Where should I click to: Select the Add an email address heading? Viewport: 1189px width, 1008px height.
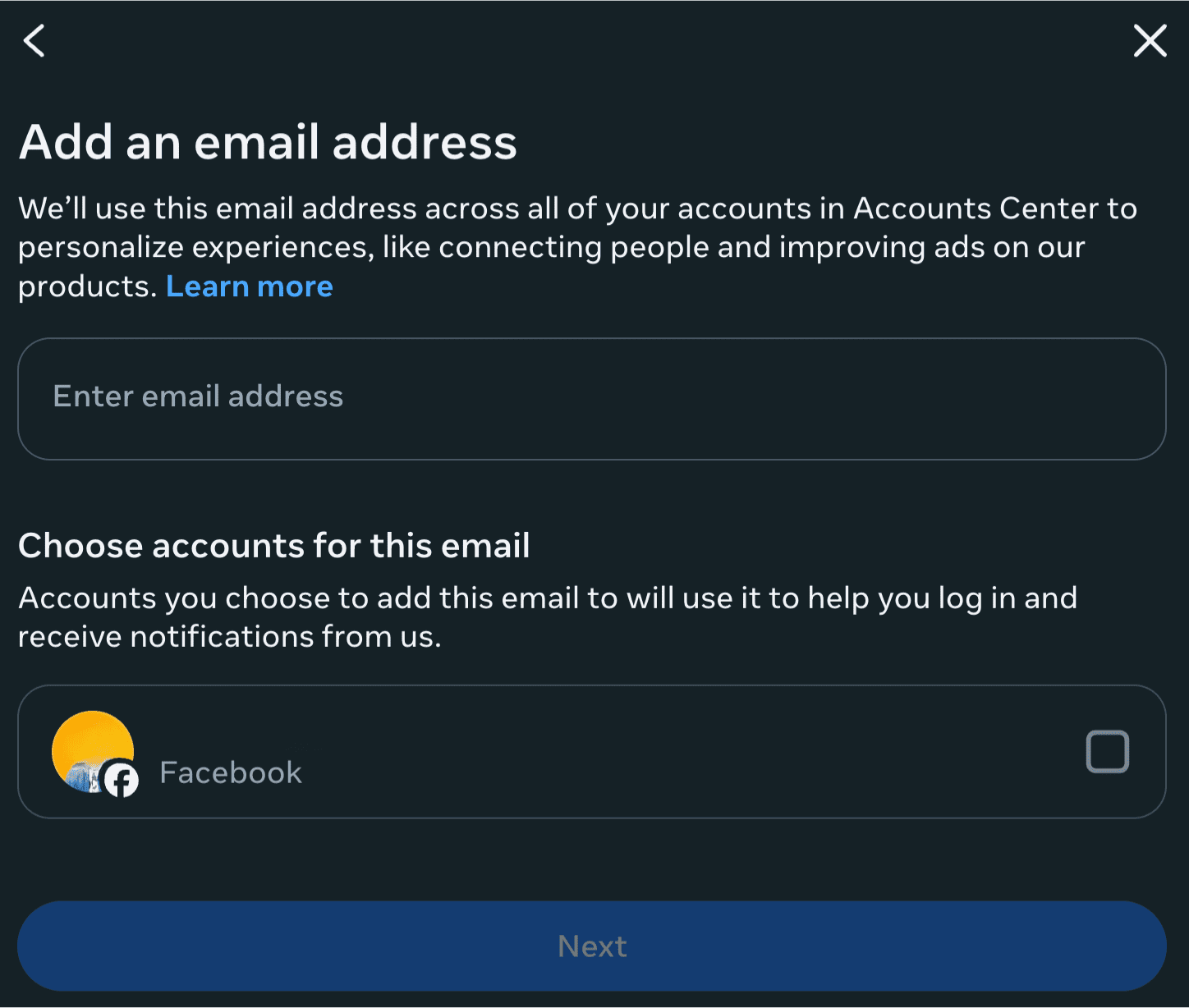(x=269, y=141)
